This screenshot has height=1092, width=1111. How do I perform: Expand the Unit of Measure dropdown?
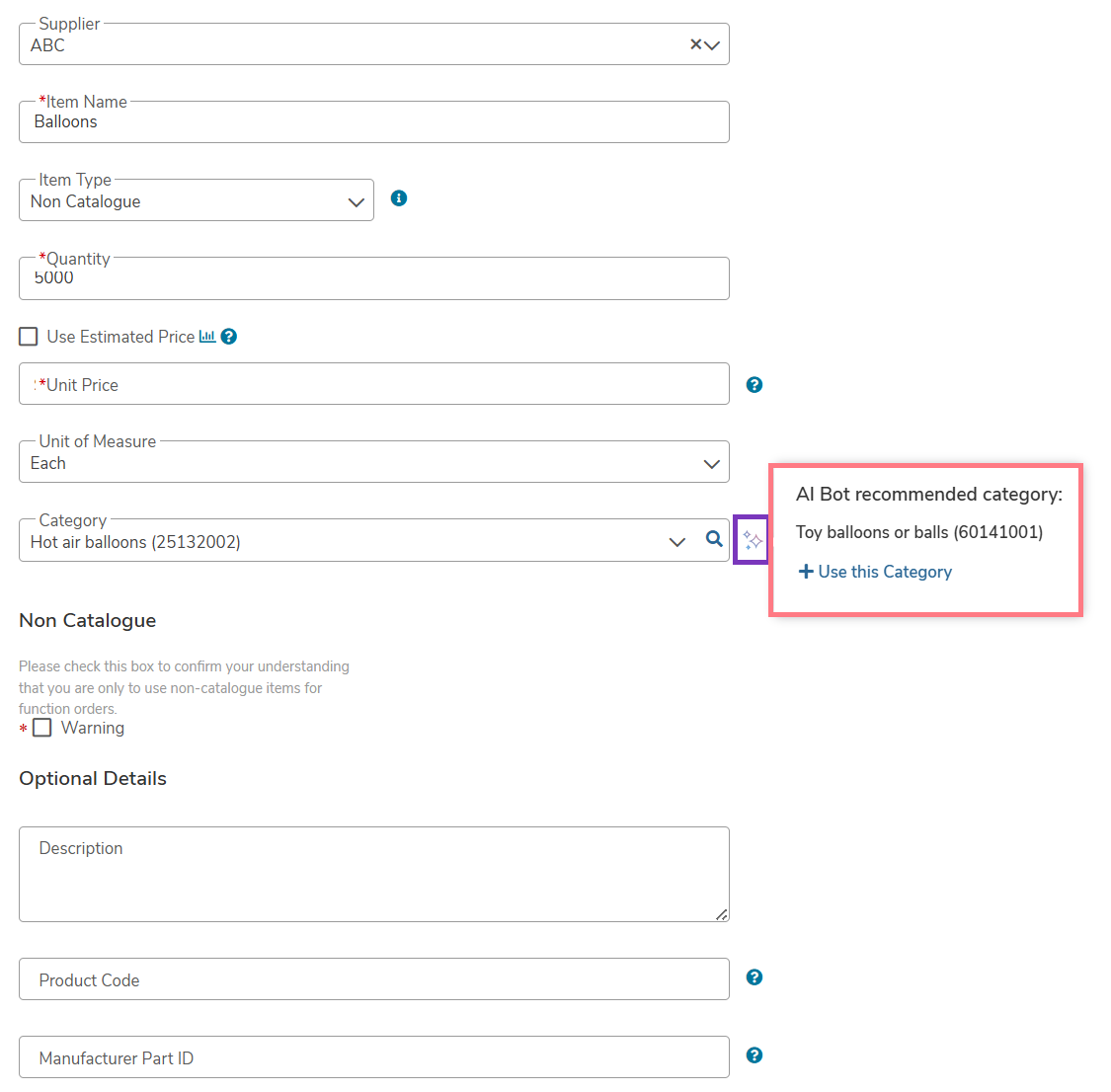click(x=374, y=462)
